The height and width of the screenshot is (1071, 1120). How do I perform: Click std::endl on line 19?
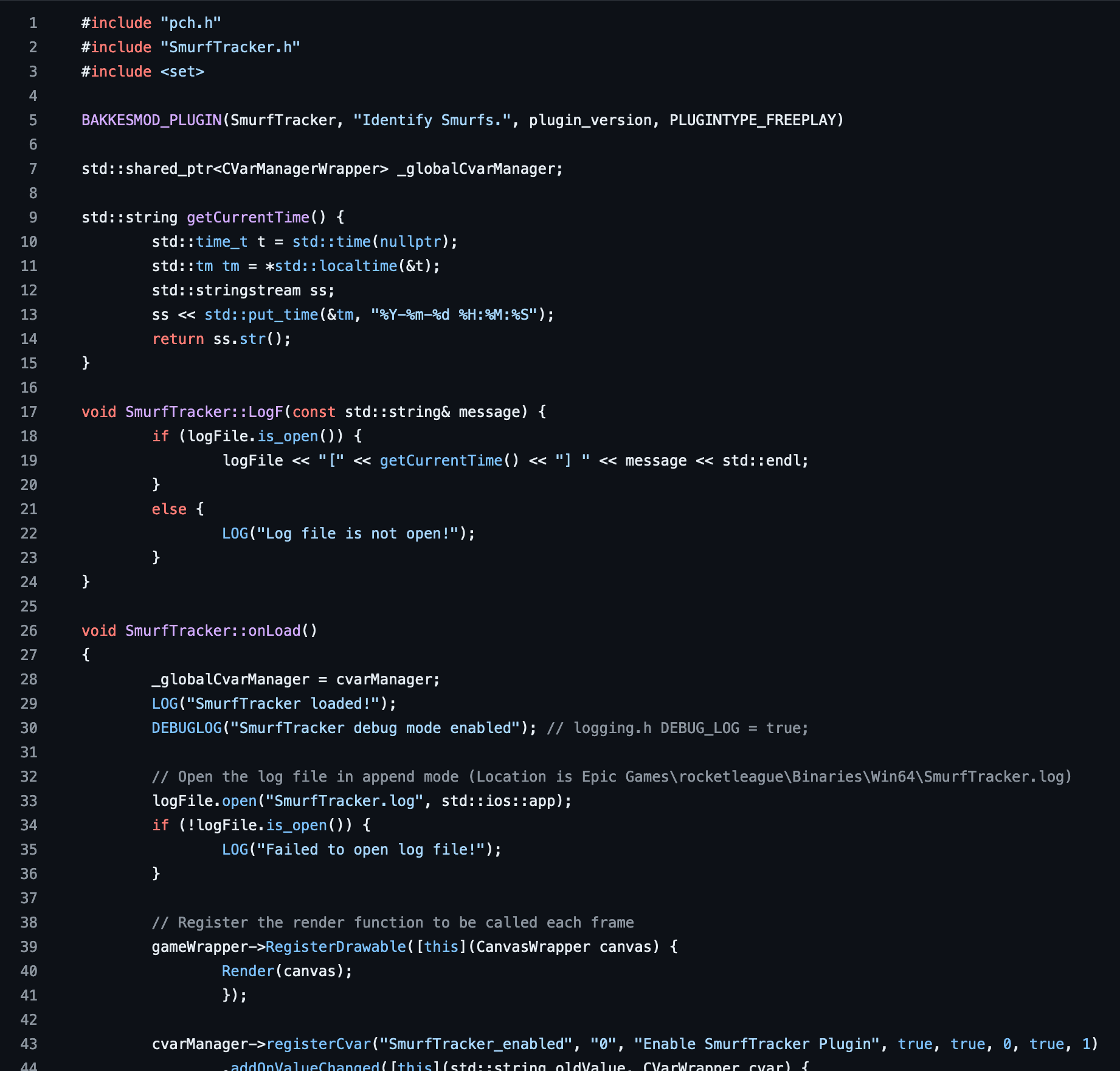click(761, 461)
